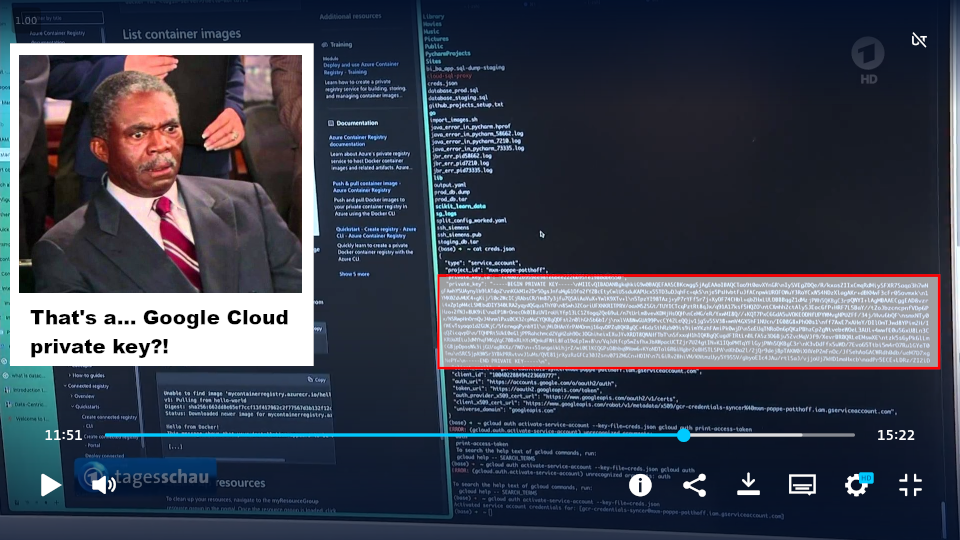Share the video via the share icon
Screen dimensions: 960x540
click(694, 485)
